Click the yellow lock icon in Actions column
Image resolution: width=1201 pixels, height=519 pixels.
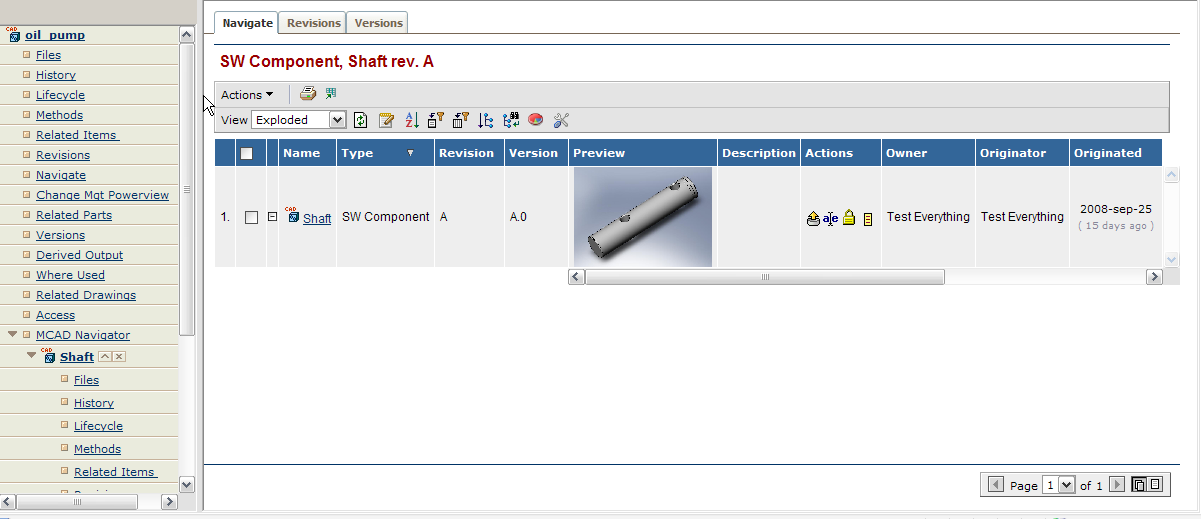click(x=849, y=218)
